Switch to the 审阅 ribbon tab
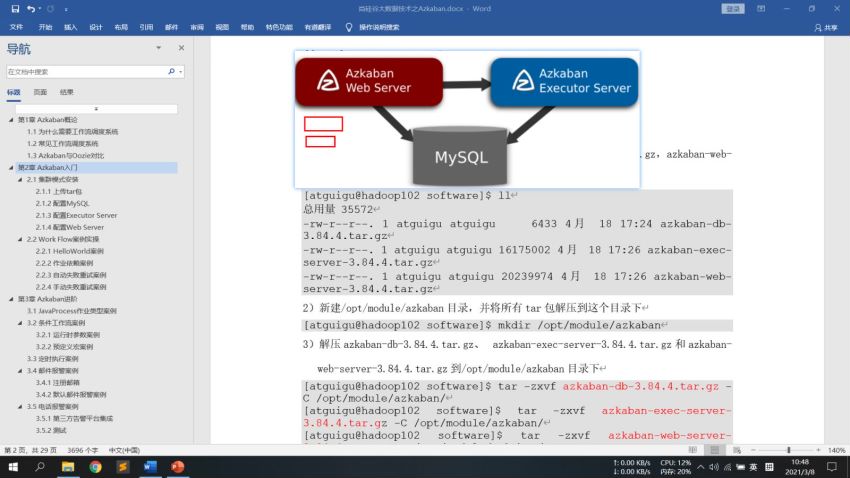Image resolution: width=850 pixels, height=478 pixels. click(197, 27)
